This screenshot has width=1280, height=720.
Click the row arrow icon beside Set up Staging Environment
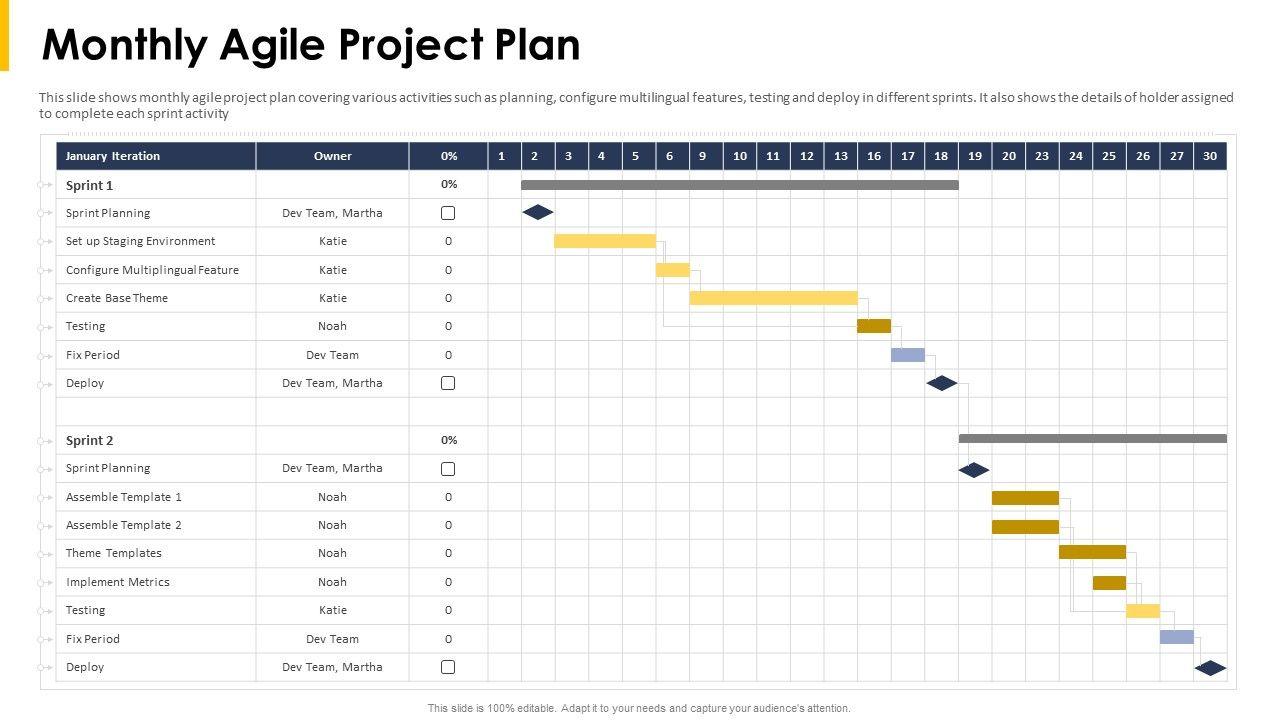pos(46,241)
